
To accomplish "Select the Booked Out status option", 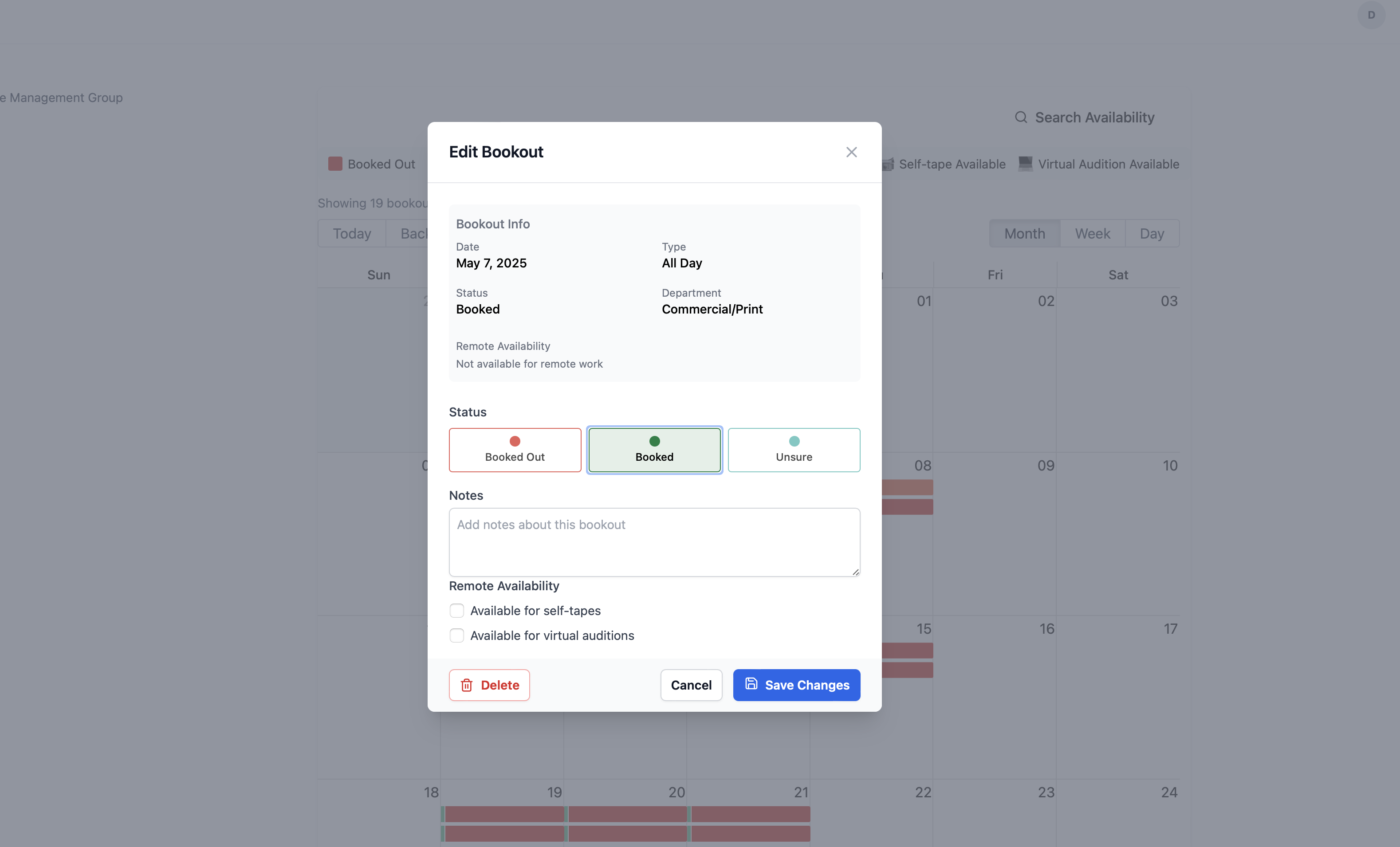I will (515, 450).
